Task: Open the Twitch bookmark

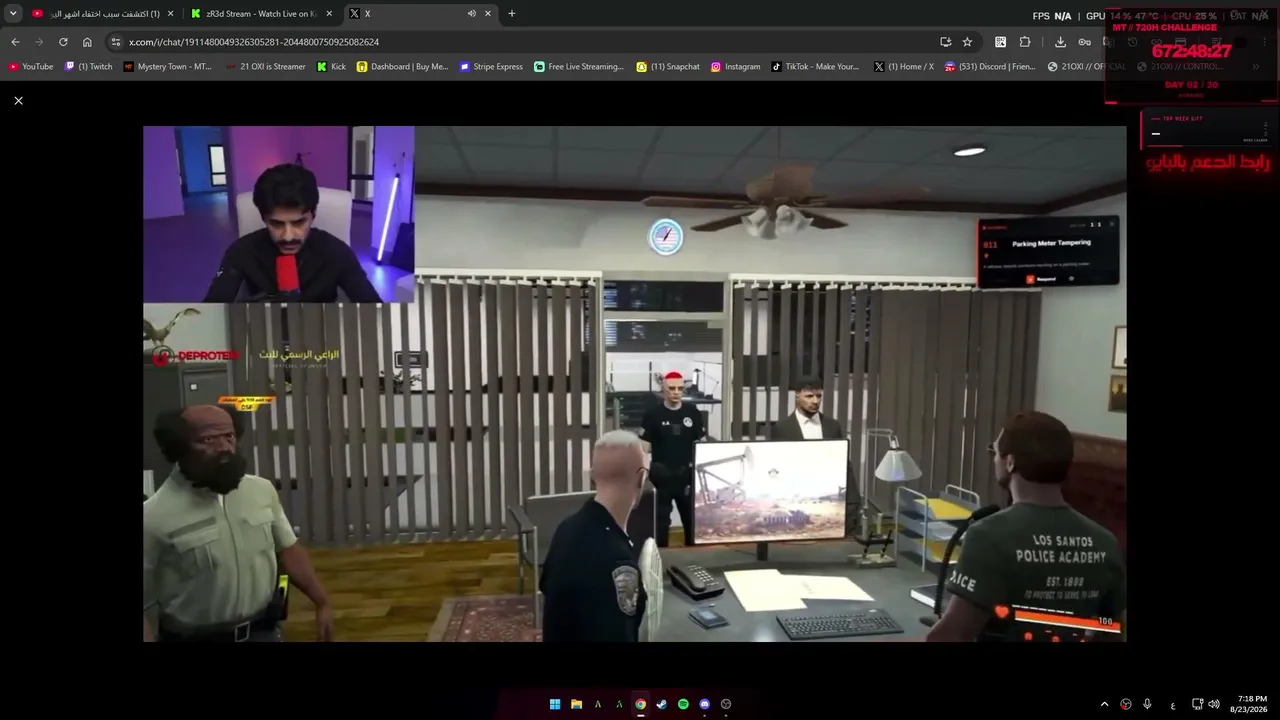Action: click(89, 67)
